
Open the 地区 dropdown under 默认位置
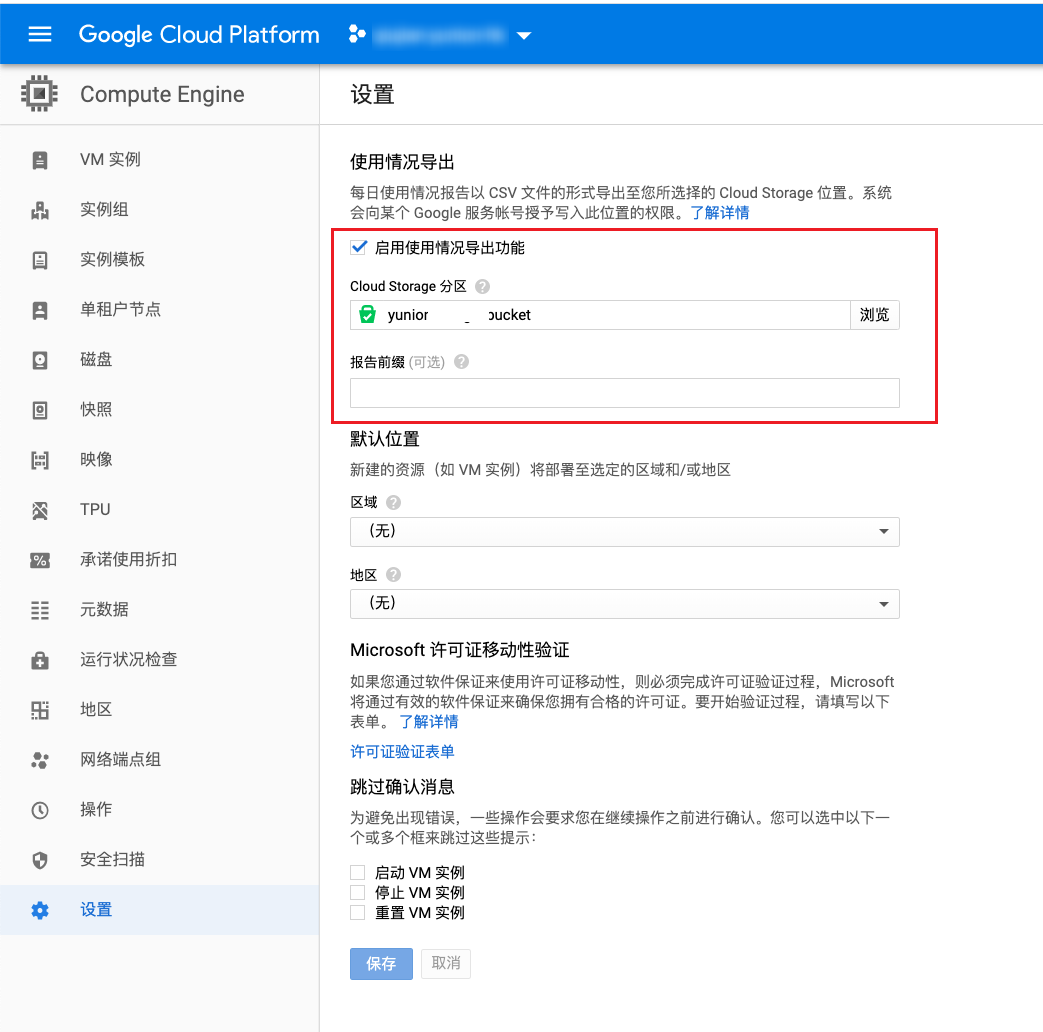point(624,604)
